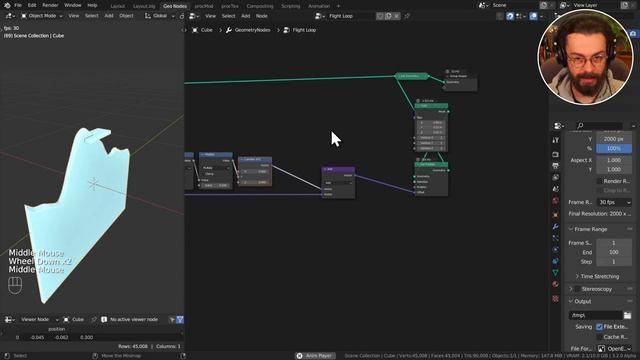Screen dimensions: 640x360
Task: Switch to the Layout workspace tab
Action: [x=118, y=6]
